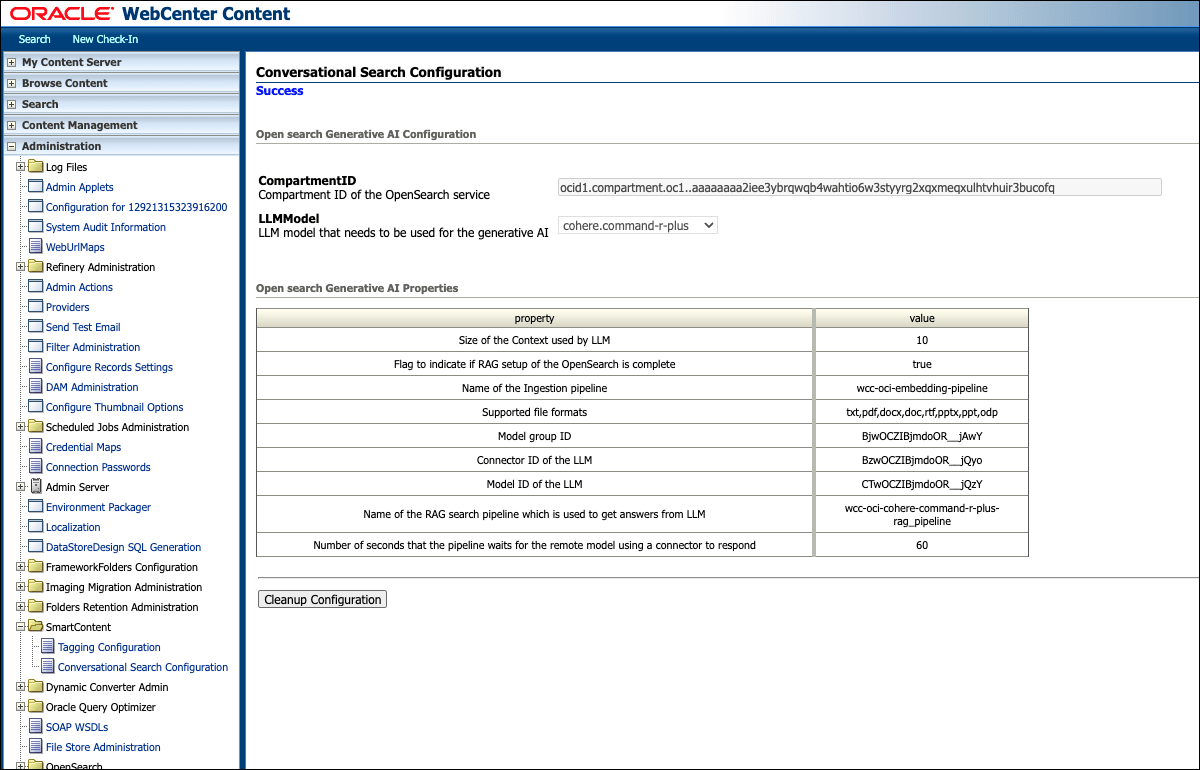
Task: Open the Configure Thumbnail Options link
Action: click(115, 407)
